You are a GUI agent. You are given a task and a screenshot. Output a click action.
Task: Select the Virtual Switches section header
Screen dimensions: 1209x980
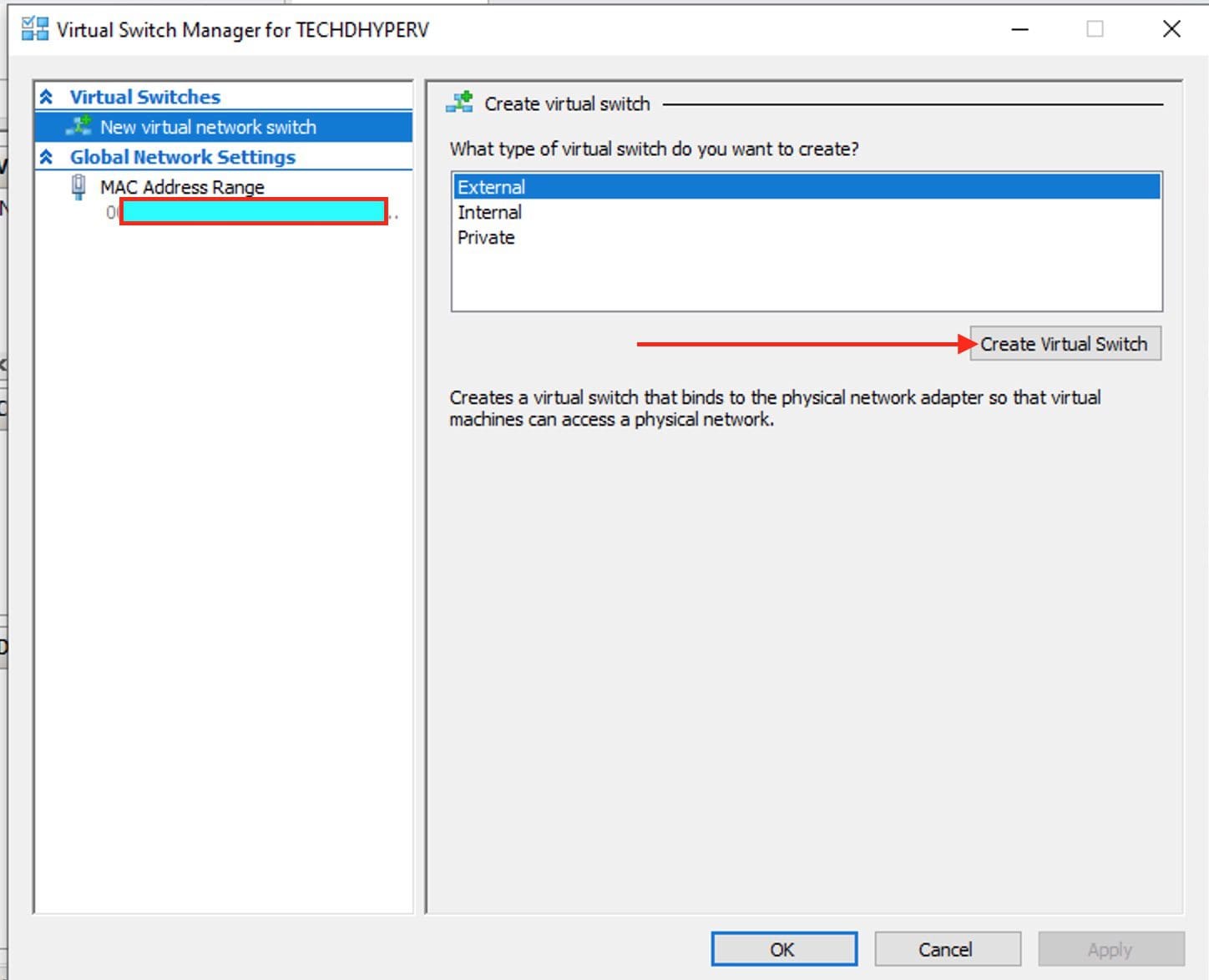click(x=145, y=97)
